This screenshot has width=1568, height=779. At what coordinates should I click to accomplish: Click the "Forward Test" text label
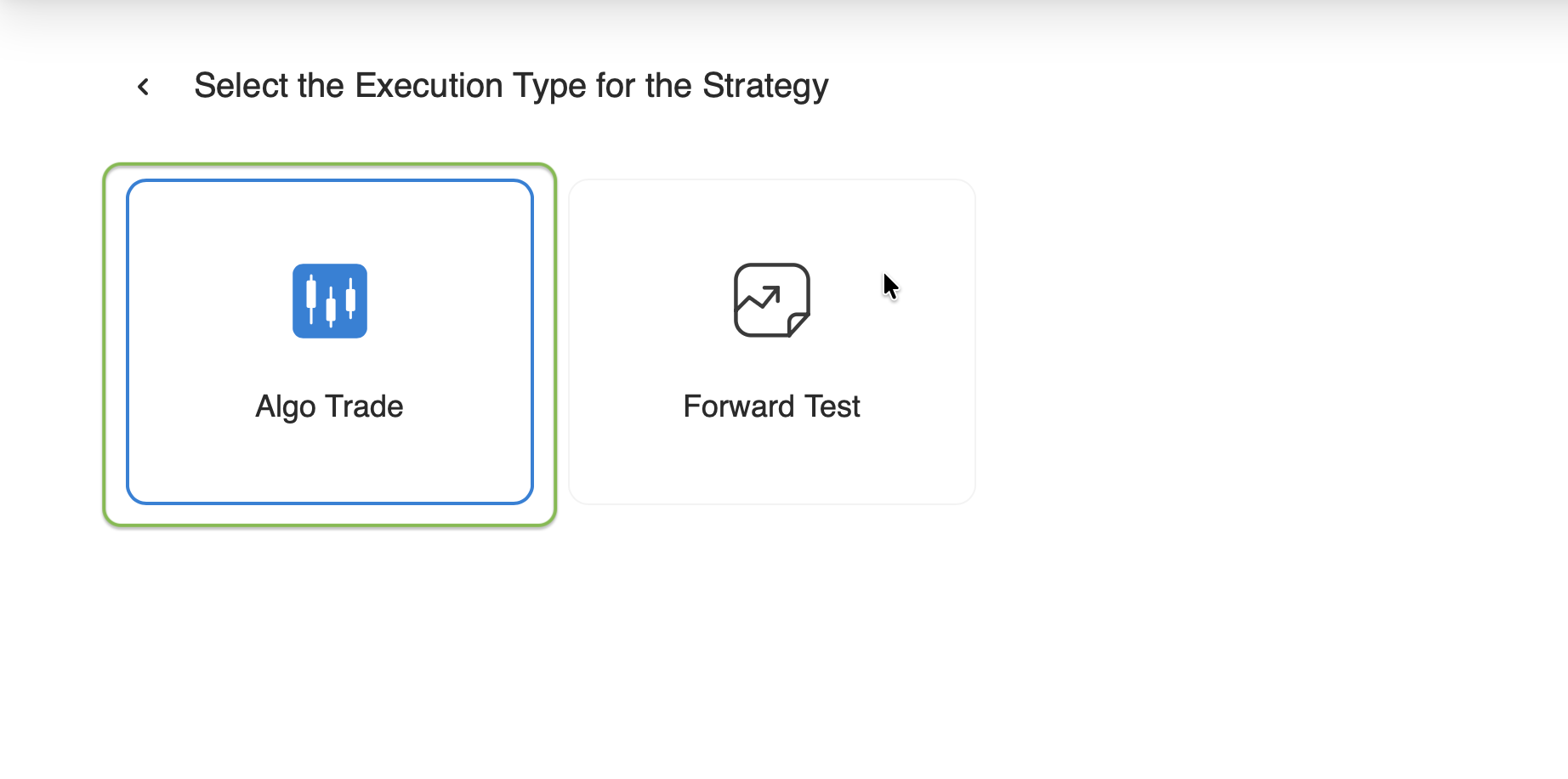click(x=772, y=407)
